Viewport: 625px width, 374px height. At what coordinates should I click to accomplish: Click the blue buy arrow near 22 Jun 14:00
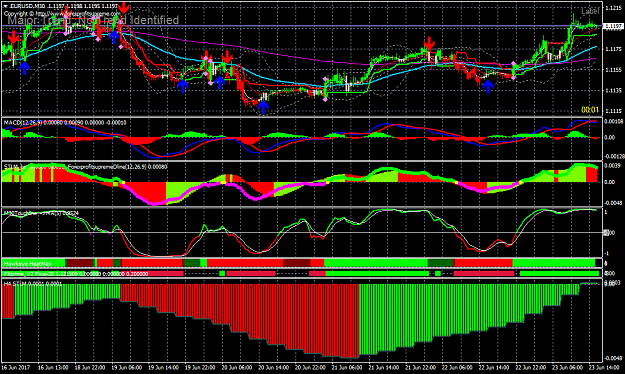(x=488, y=86)
